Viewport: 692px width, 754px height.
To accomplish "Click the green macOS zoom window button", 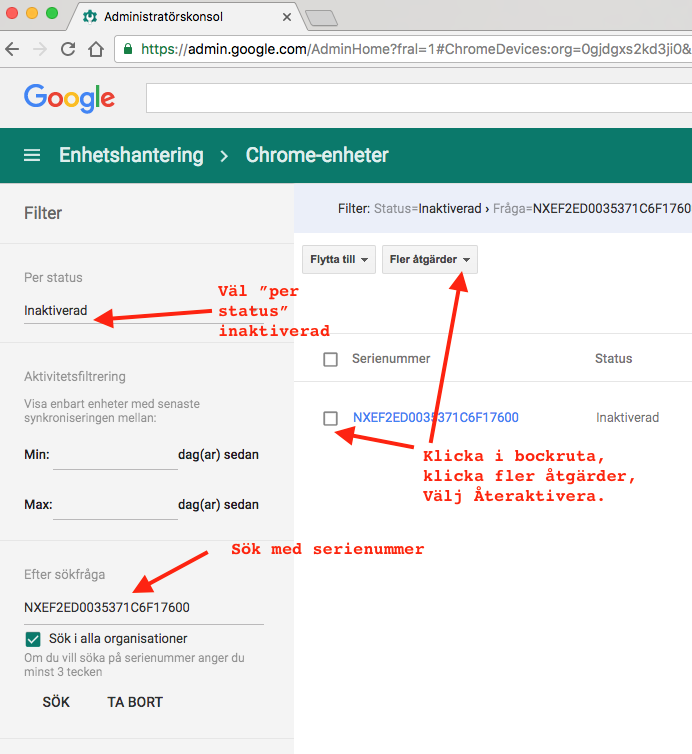I will pos(51,13).
